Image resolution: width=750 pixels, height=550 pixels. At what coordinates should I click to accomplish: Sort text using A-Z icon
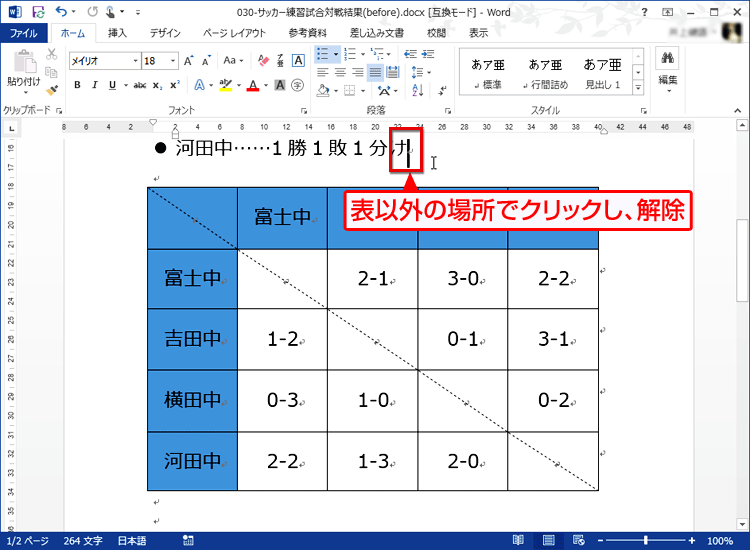418,90
